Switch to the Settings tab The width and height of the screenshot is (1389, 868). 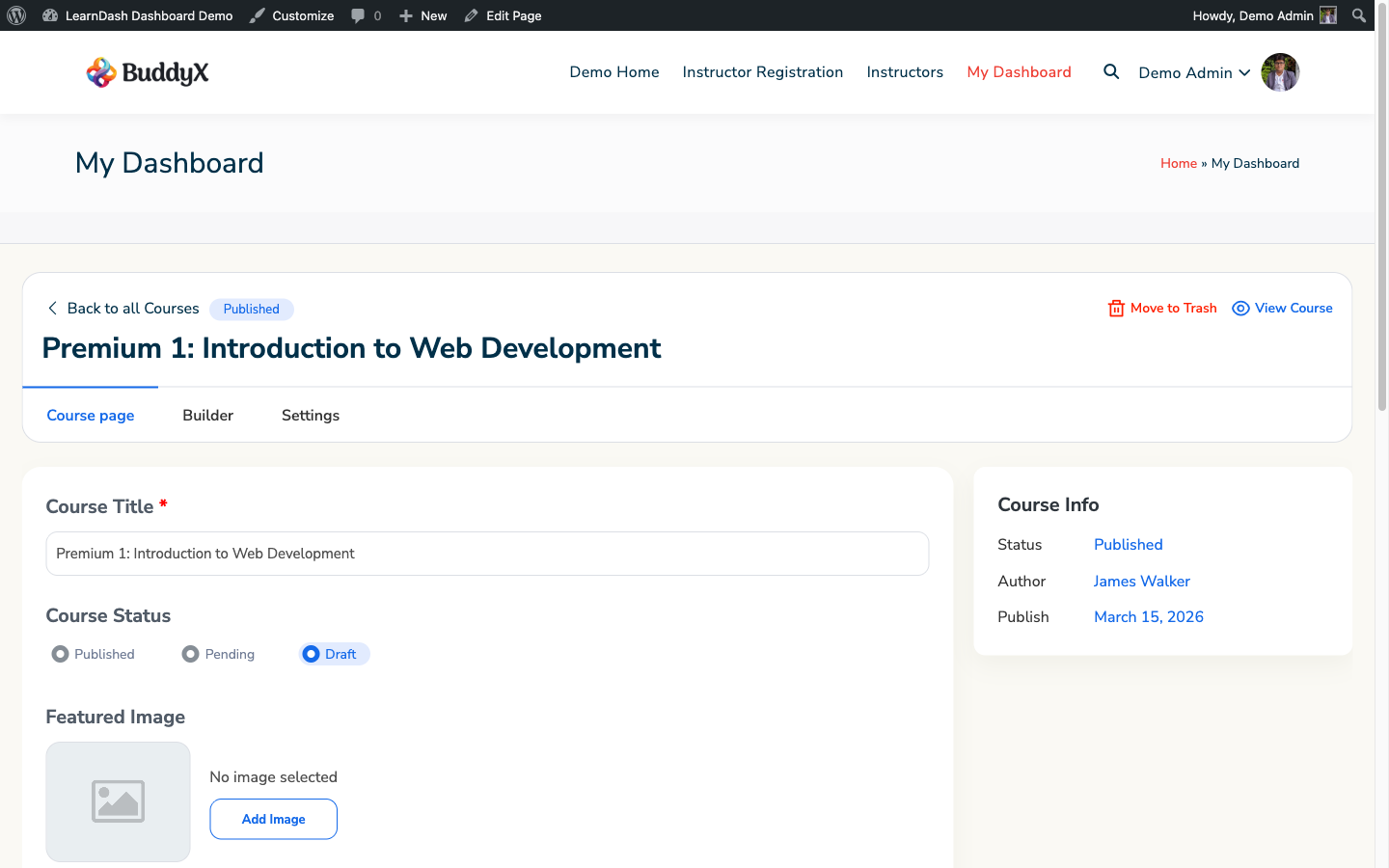coord(310,416)
